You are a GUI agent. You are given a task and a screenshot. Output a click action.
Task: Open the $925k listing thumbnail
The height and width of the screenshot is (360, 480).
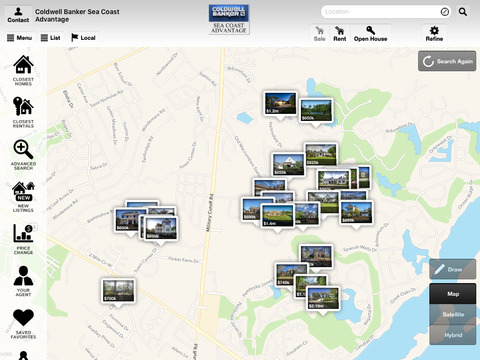321,154
